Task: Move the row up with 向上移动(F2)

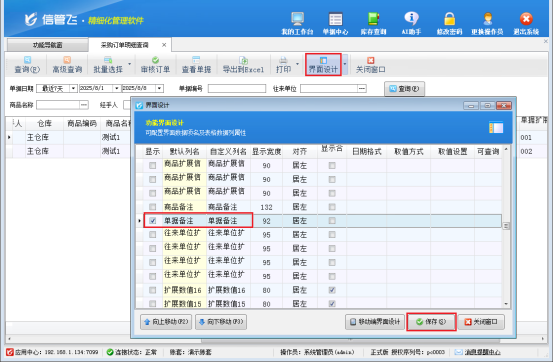Action: [166, 322]
